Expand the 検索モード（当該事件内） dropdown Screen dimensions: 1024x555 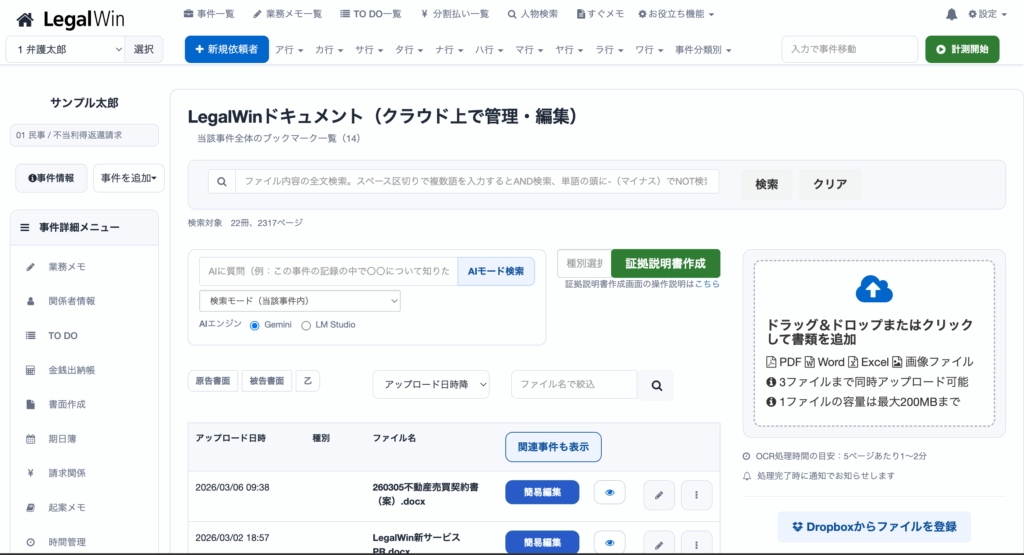click(x=300, y=301)
